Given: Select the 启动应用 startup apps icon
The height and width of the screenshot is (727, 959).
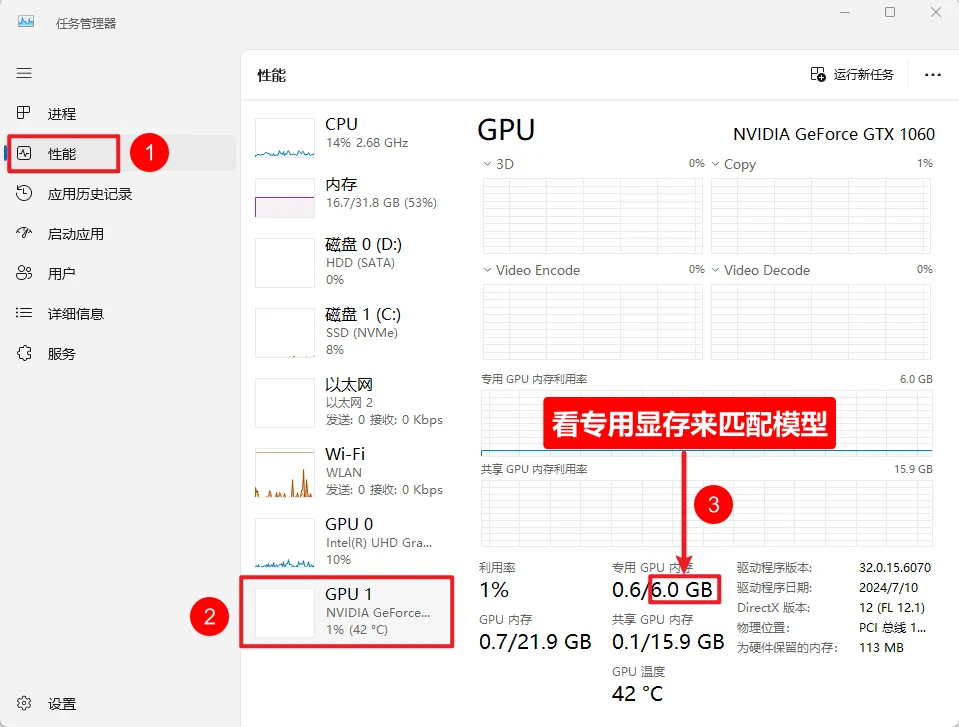Looking at the screenshot, I should [x=25, y=234].
